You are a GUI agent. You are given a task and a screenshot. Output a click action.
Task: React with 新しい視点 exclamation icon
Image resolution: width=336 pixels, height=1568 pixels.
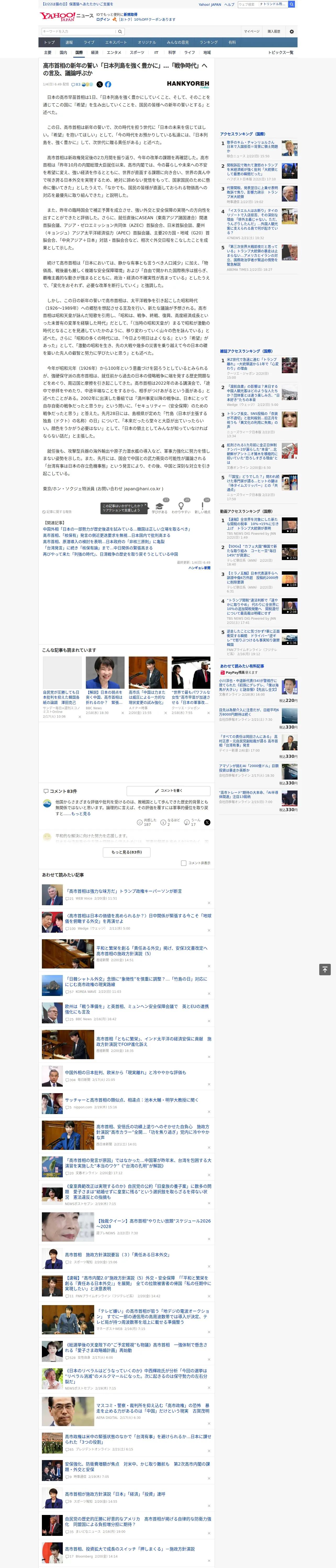(x=203, y=506)
